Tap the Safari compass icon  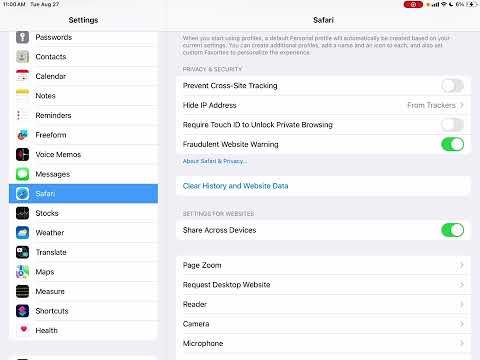(22, 193)
